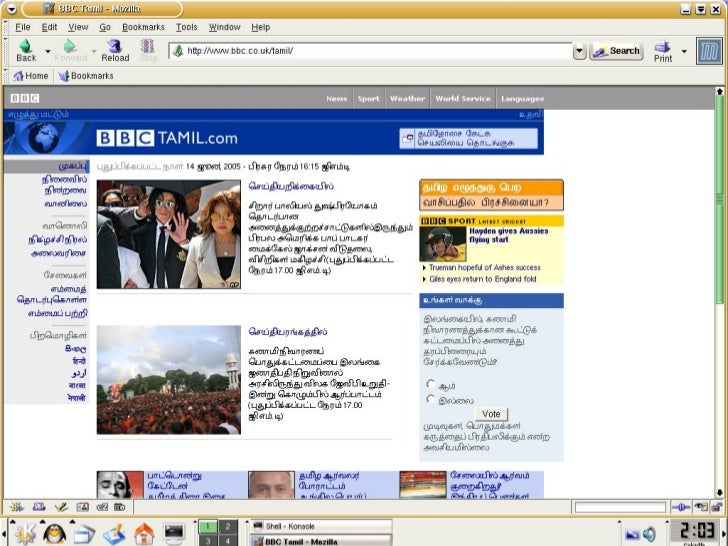Viewport: 728px width, 546px height.
Task: Click the Stop loading icon
Action: [148, 46]
